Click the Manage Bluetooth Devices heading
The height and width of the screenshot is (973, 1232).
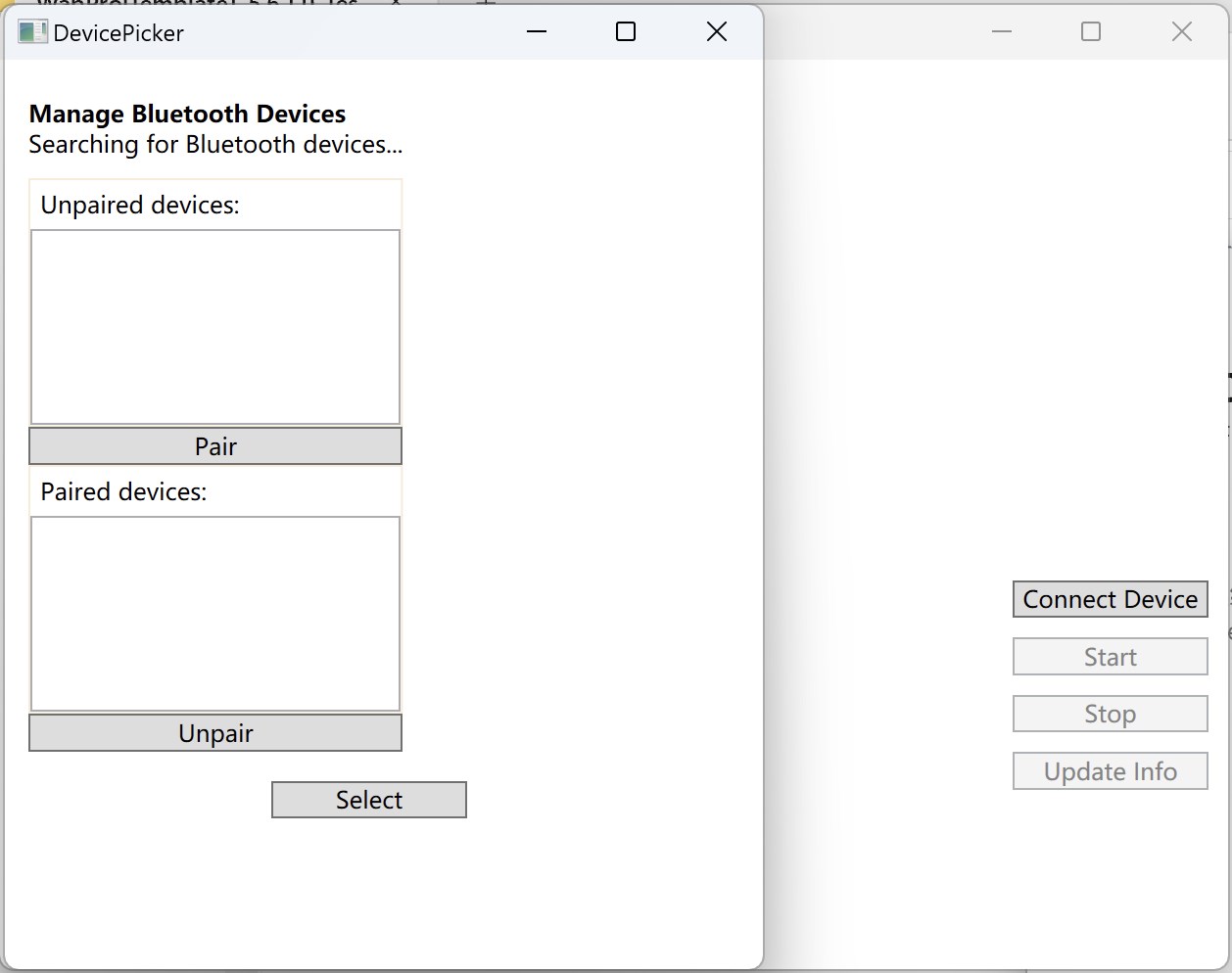pyautogui.click(x=187, y=114)
